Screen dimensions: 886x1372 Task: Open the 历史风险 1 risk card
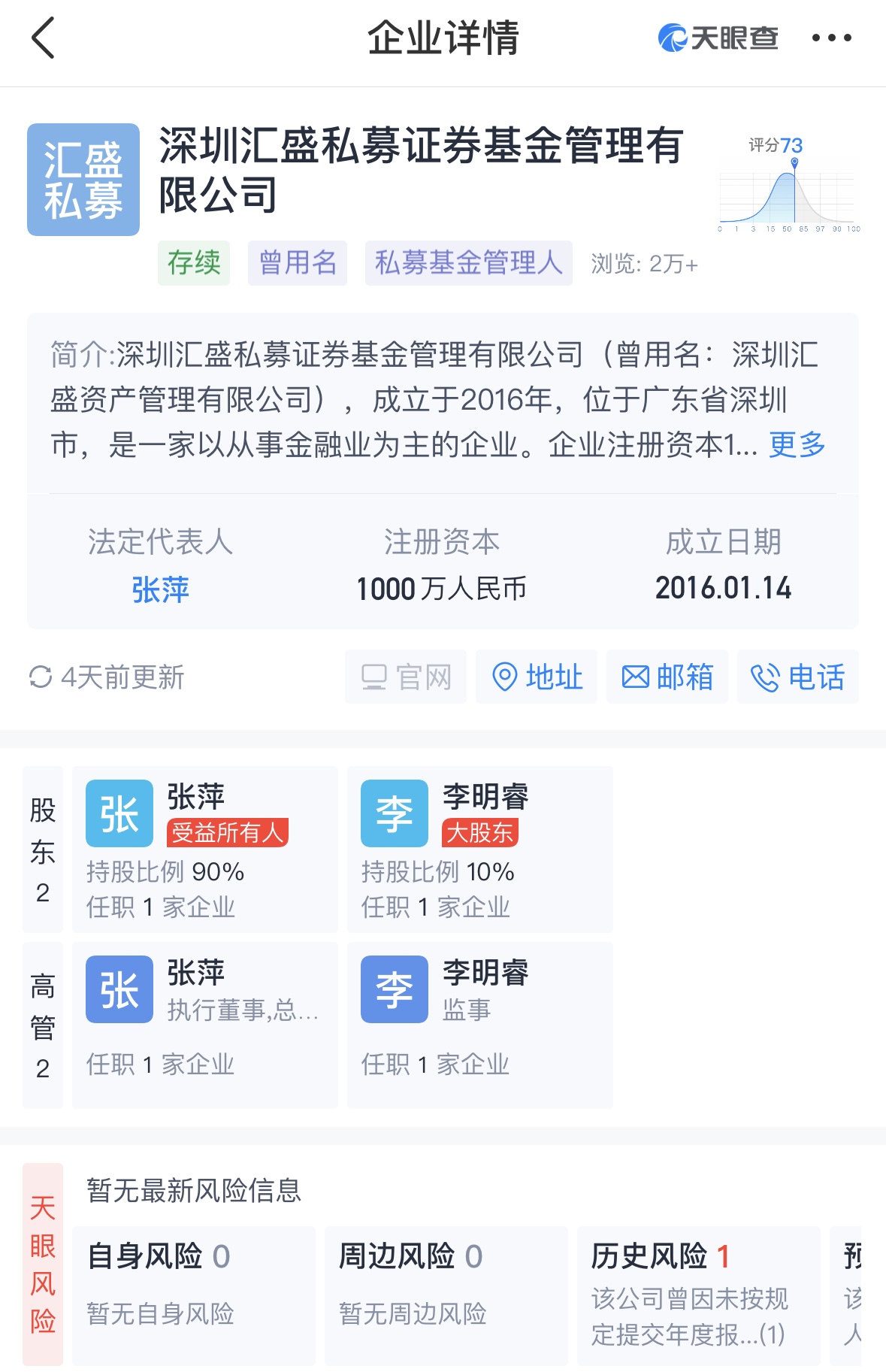click(x=697, y=1295)
